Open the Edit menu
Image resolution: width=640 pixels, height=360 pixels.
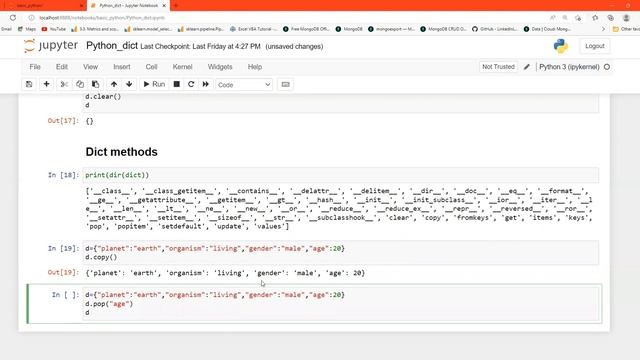[62, 67]
